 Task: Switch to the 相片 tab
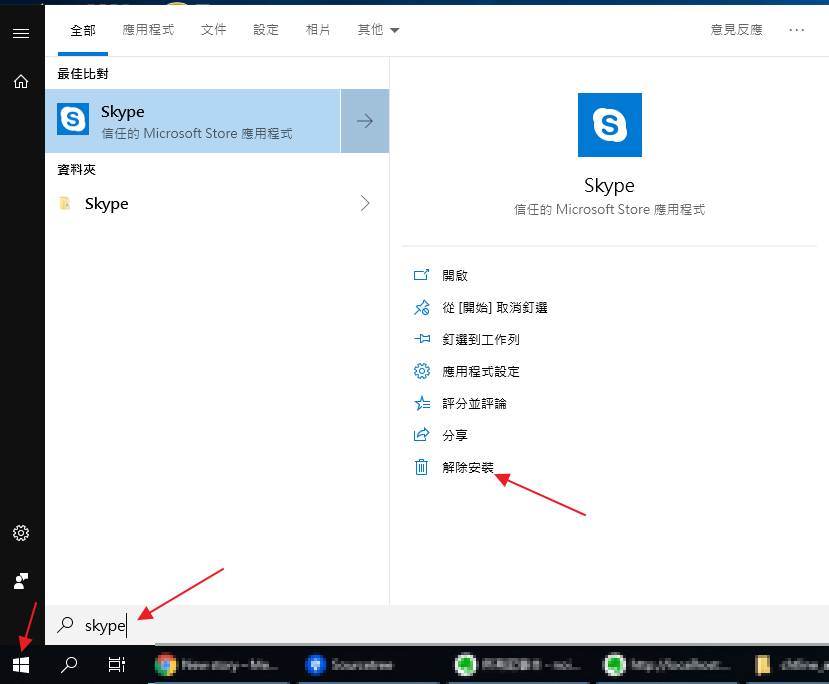pos(318,30)
